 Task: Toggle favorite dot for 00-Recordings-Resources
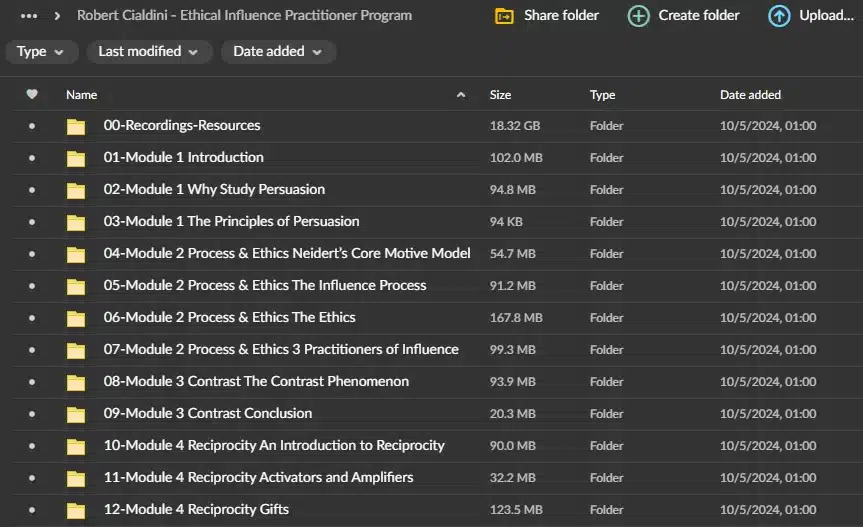[x=32, y=126]
